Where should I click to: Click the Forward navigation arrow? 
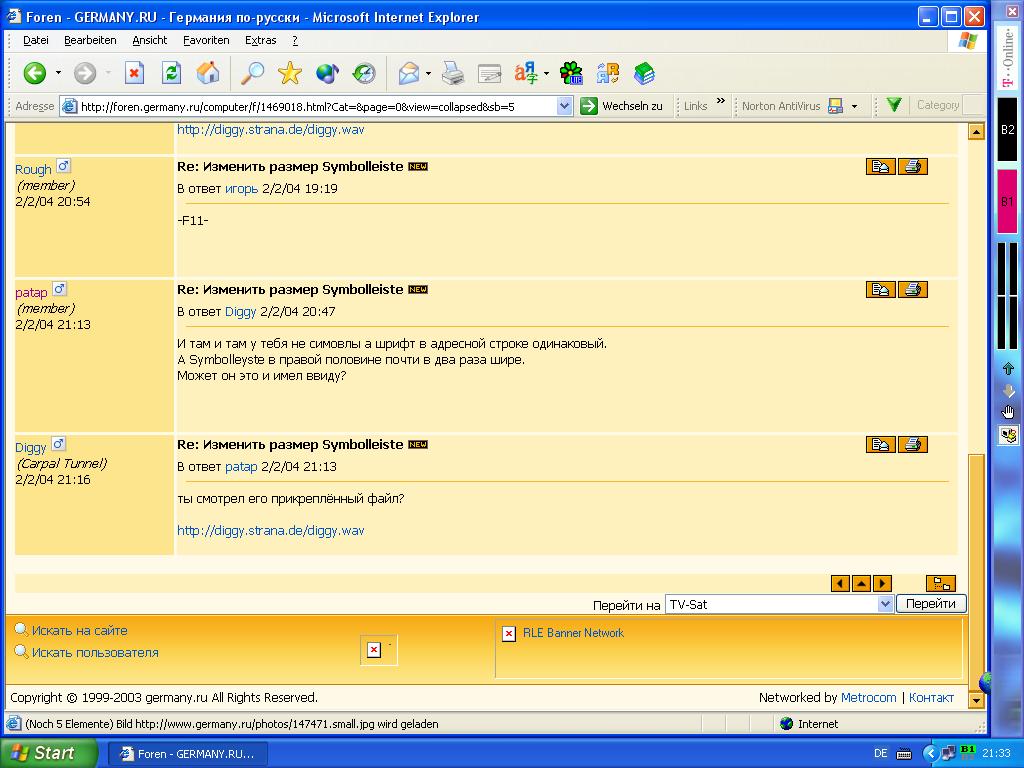coord(84,73)
